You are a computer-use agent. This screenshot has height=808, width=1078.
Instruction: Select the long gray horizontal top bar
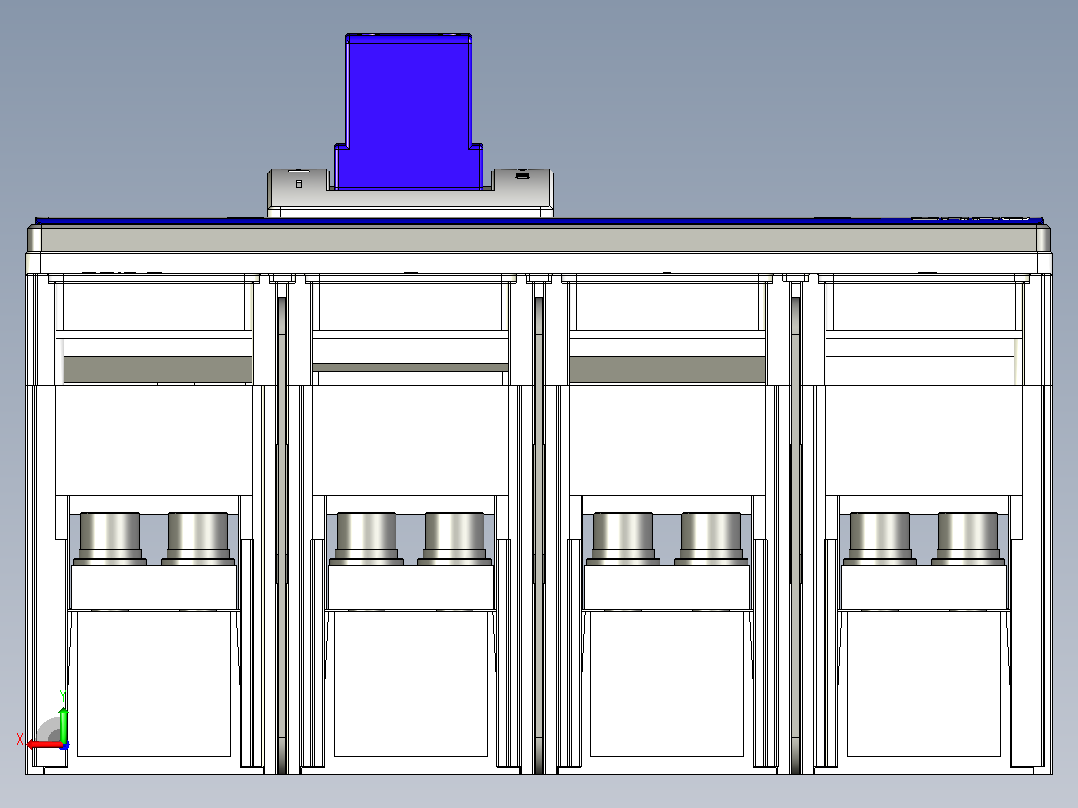tap(539, 239)
